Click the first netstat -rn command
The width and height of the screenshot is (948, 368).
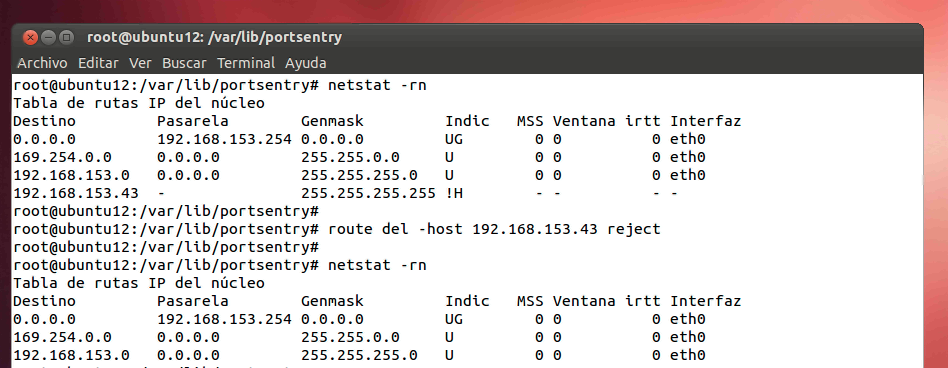pyautogui.click(x=377, y=85)
